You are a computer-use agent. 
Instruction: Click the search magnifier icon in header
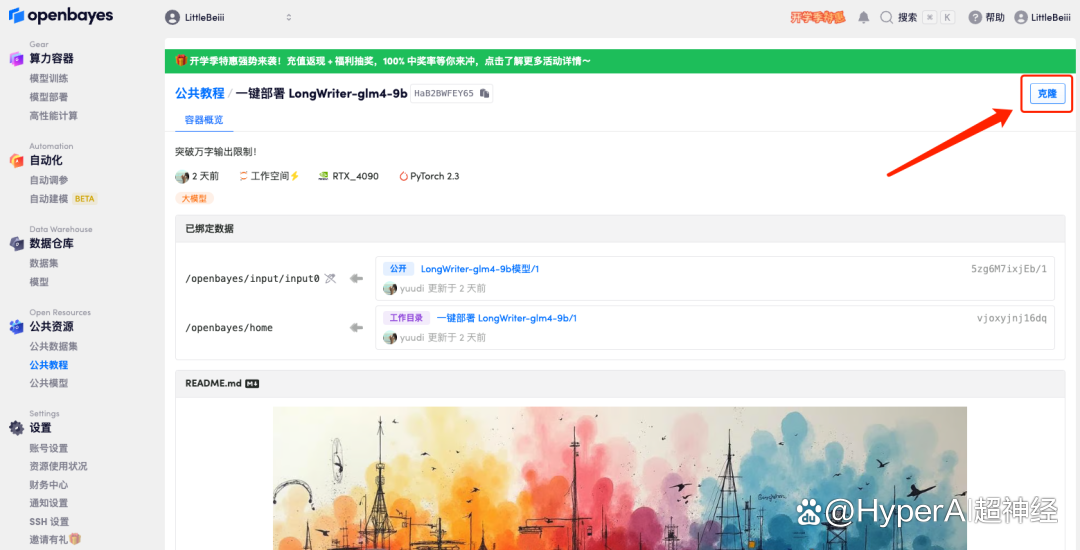point(886,18)
